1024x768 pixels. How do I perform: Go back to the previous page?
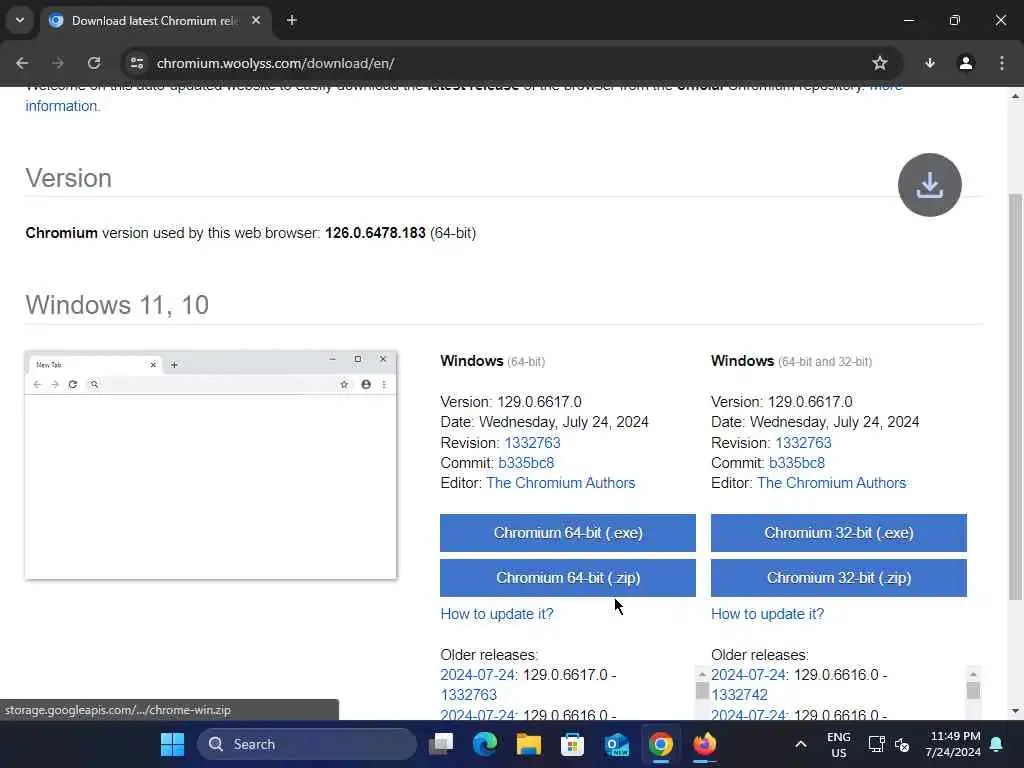point(22,63)
